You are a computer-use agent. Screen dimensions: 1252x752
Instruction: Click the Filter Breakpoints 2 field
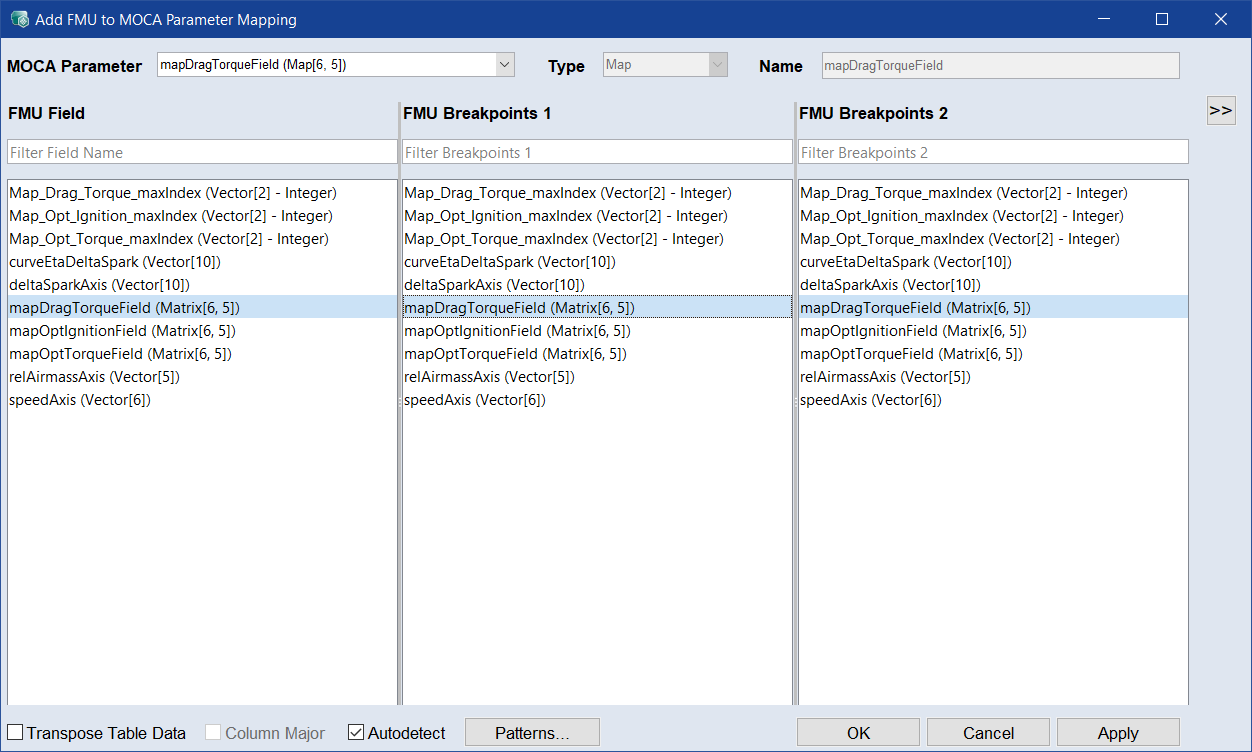pyautogui.click(x=993, y=152)
